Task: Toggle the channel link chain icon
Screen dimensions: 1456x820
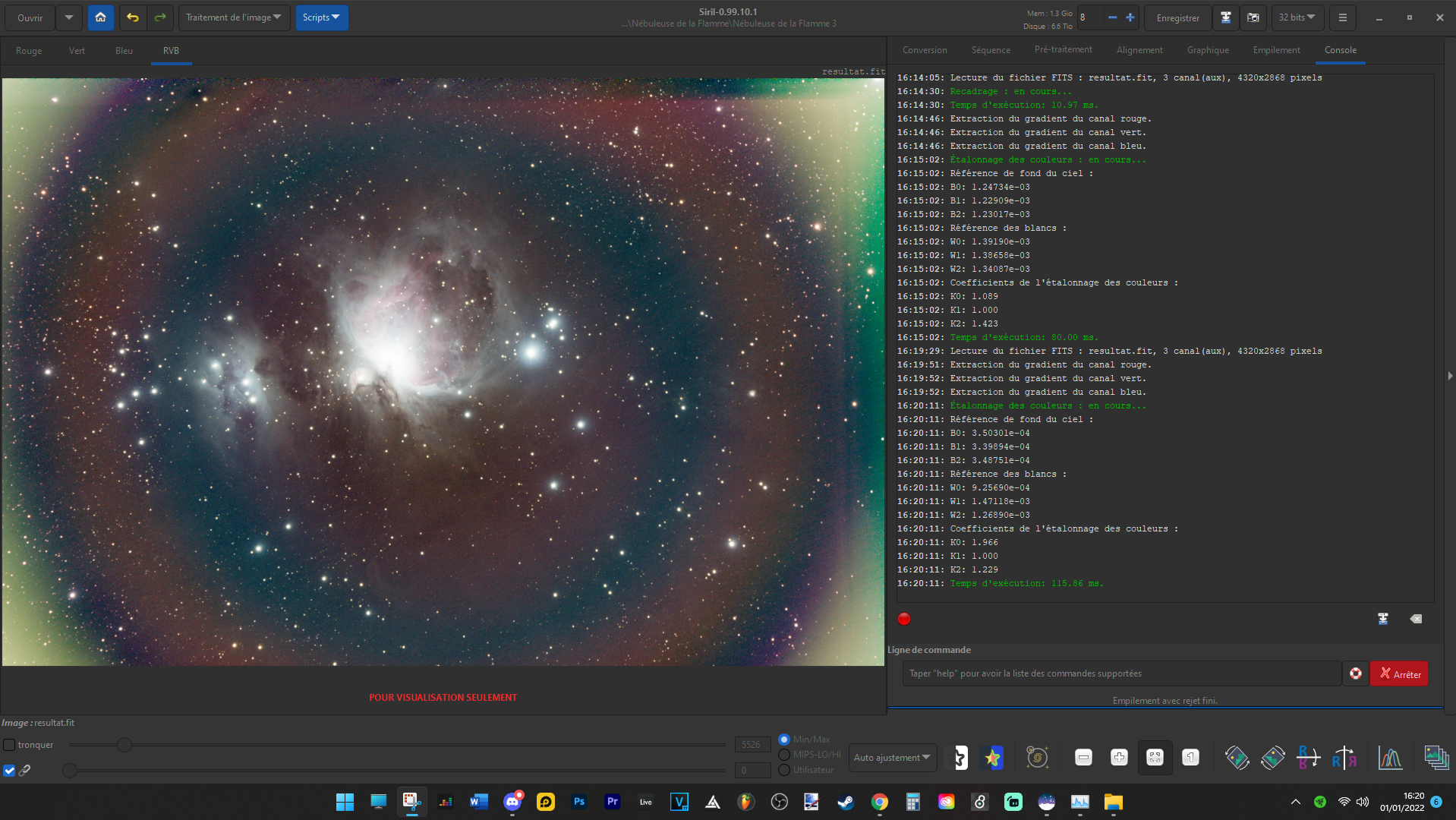Action: tap(24, 770)
